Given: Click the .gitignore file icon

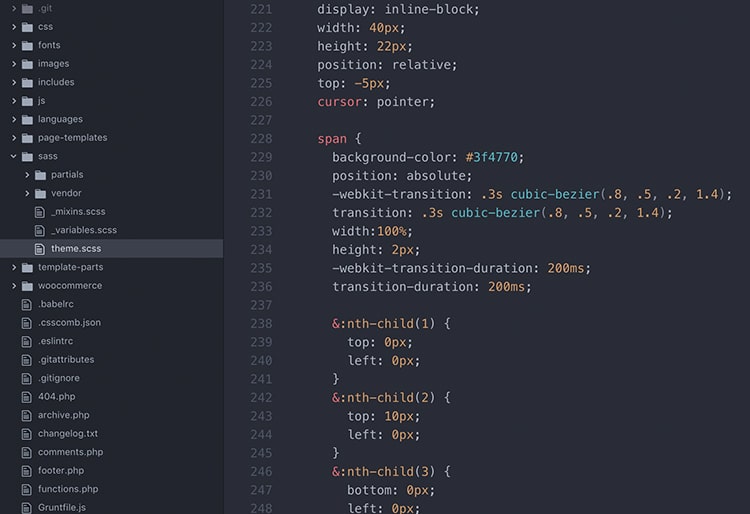Looking at the screenshot, I should coord(27,378).
